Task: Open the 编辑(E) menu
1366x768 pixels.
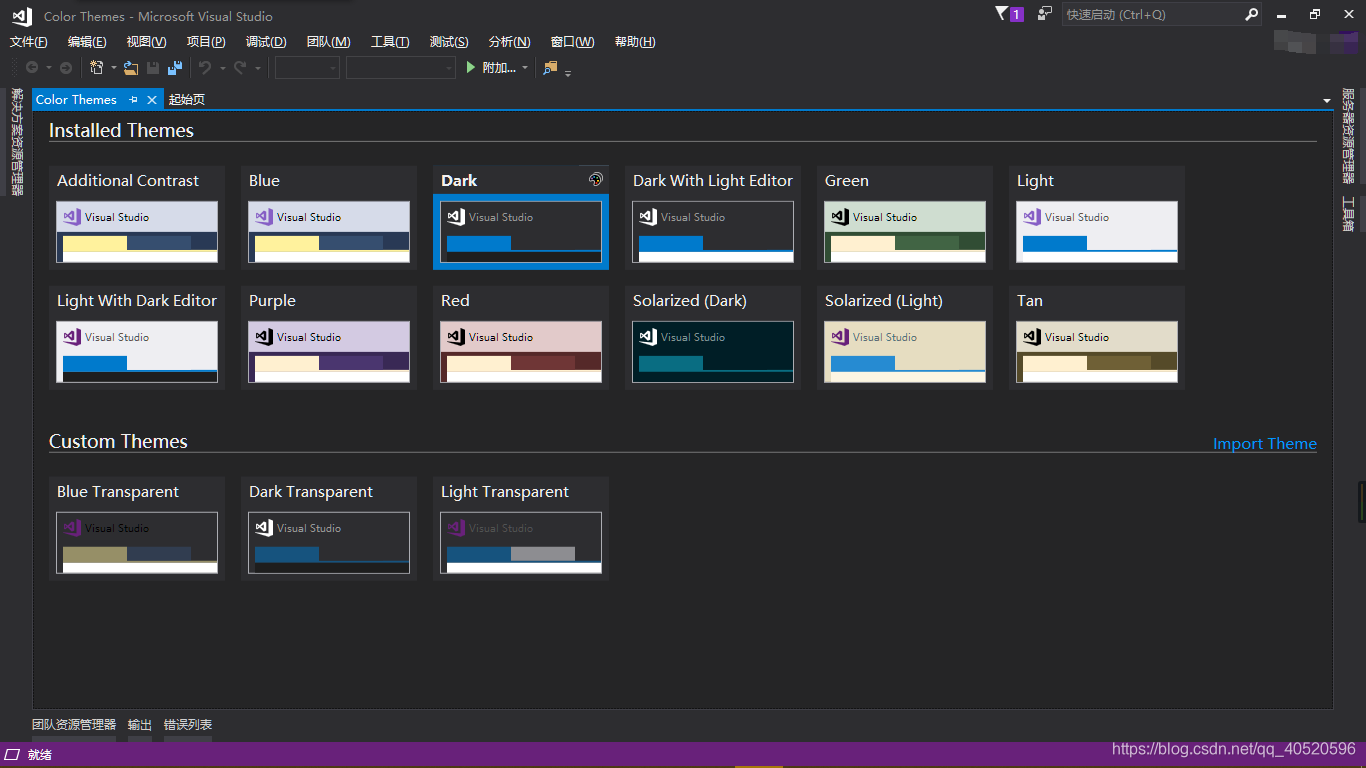Action: [x=87, y=42]
